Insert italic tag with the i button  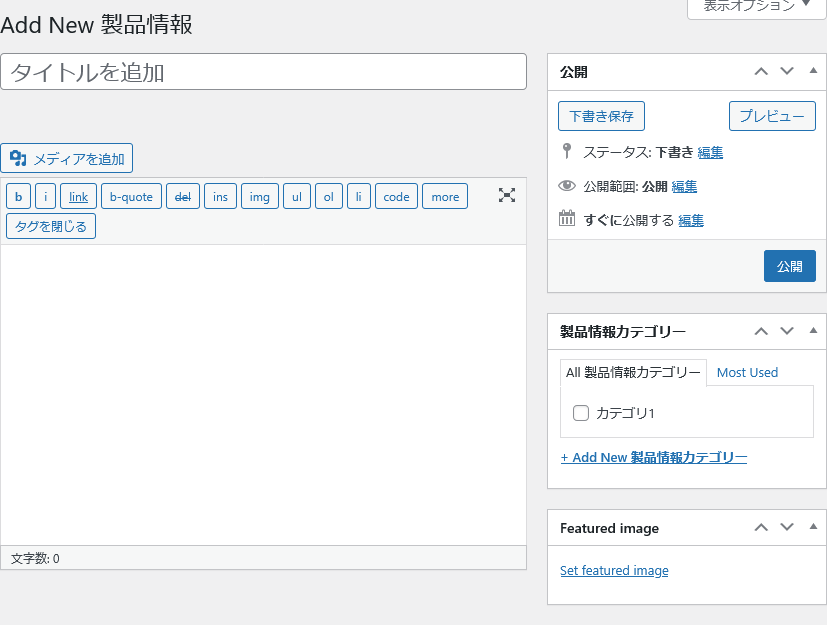click(x=46, y=197)
